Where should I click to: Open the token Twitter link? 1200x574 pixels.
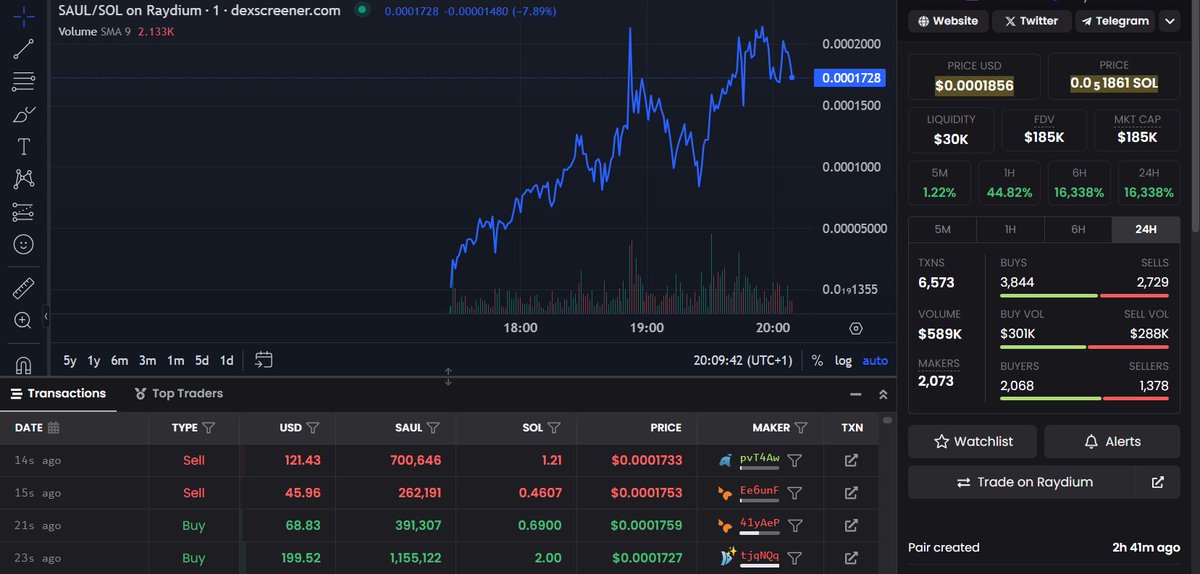tap(1031, 20)
